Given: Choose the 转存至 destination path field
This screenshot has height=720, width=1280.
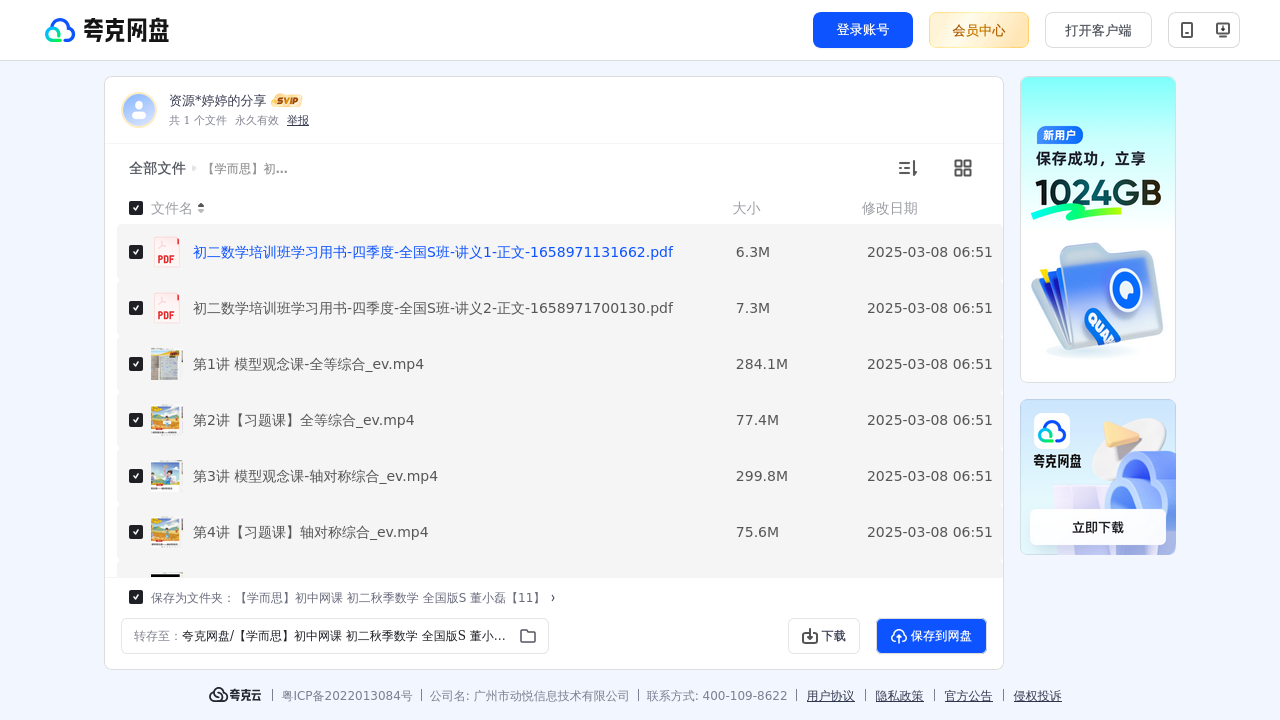Looking at the screenshot, I should pos(335,636).
